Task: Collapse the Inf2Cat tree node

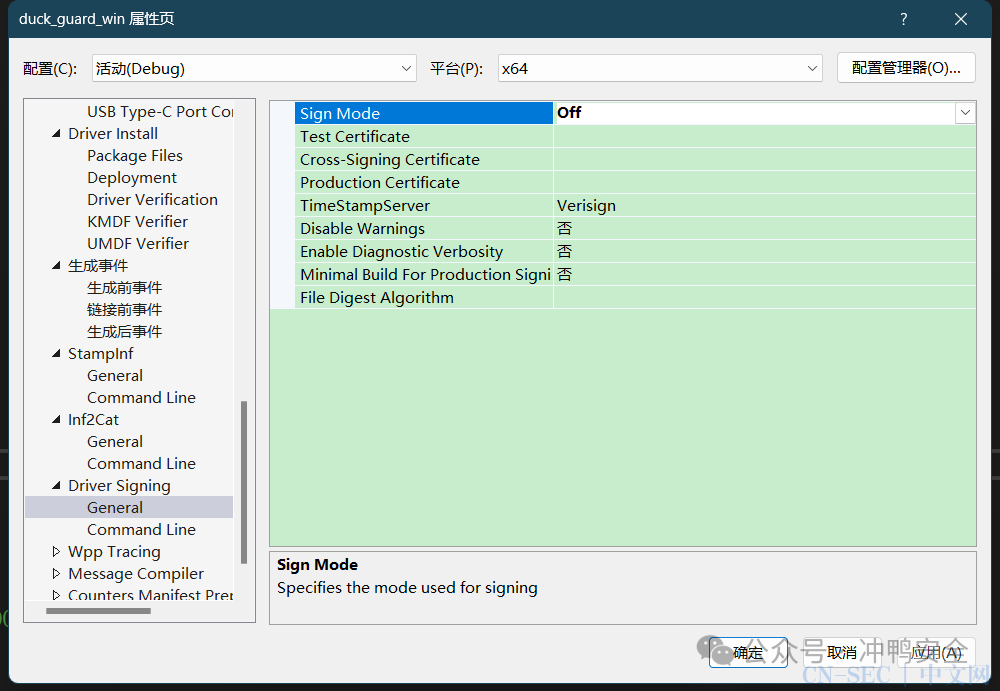Action: 56,419
